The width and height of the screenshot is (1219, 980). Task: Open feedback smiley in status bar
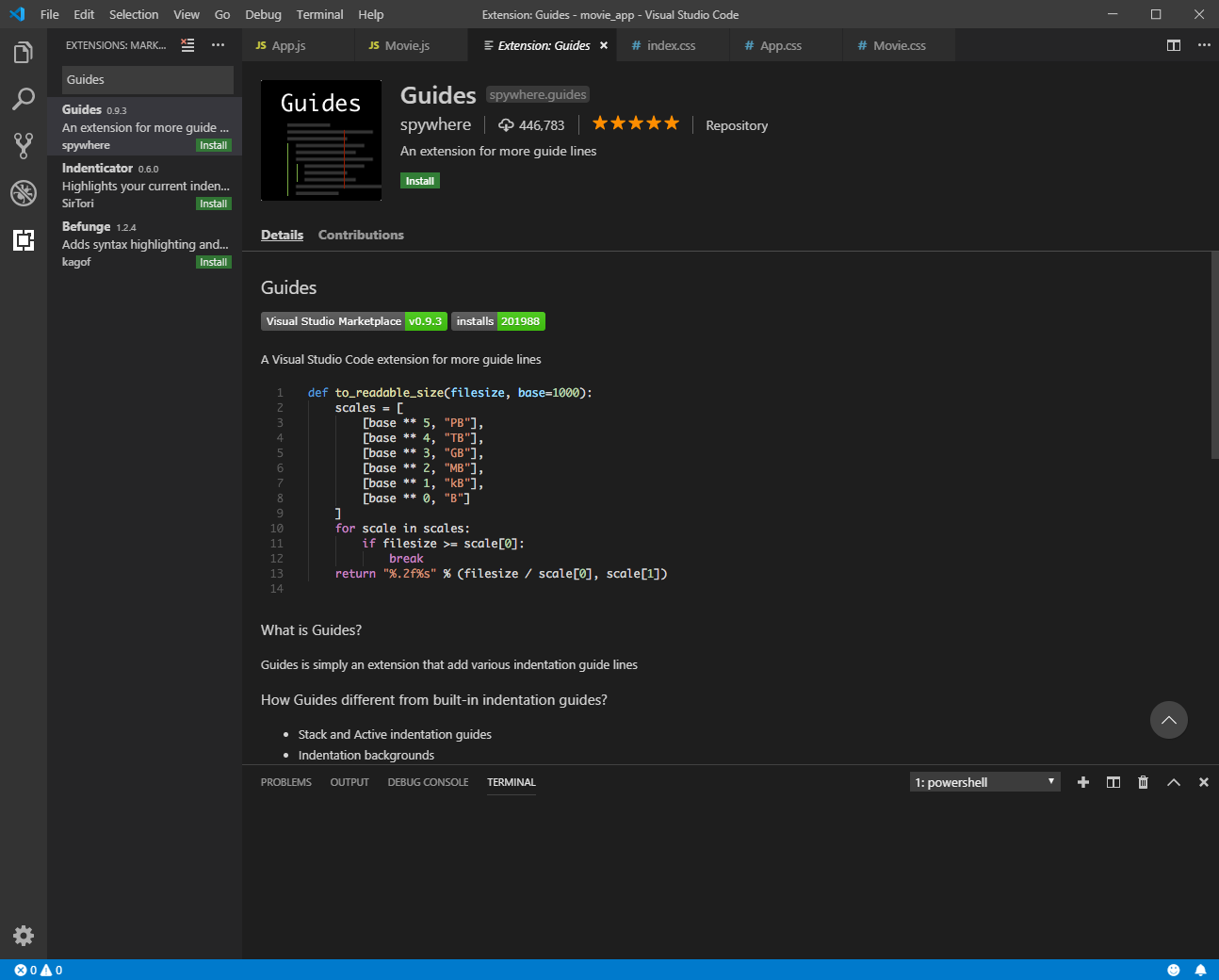pos(1174,970)
